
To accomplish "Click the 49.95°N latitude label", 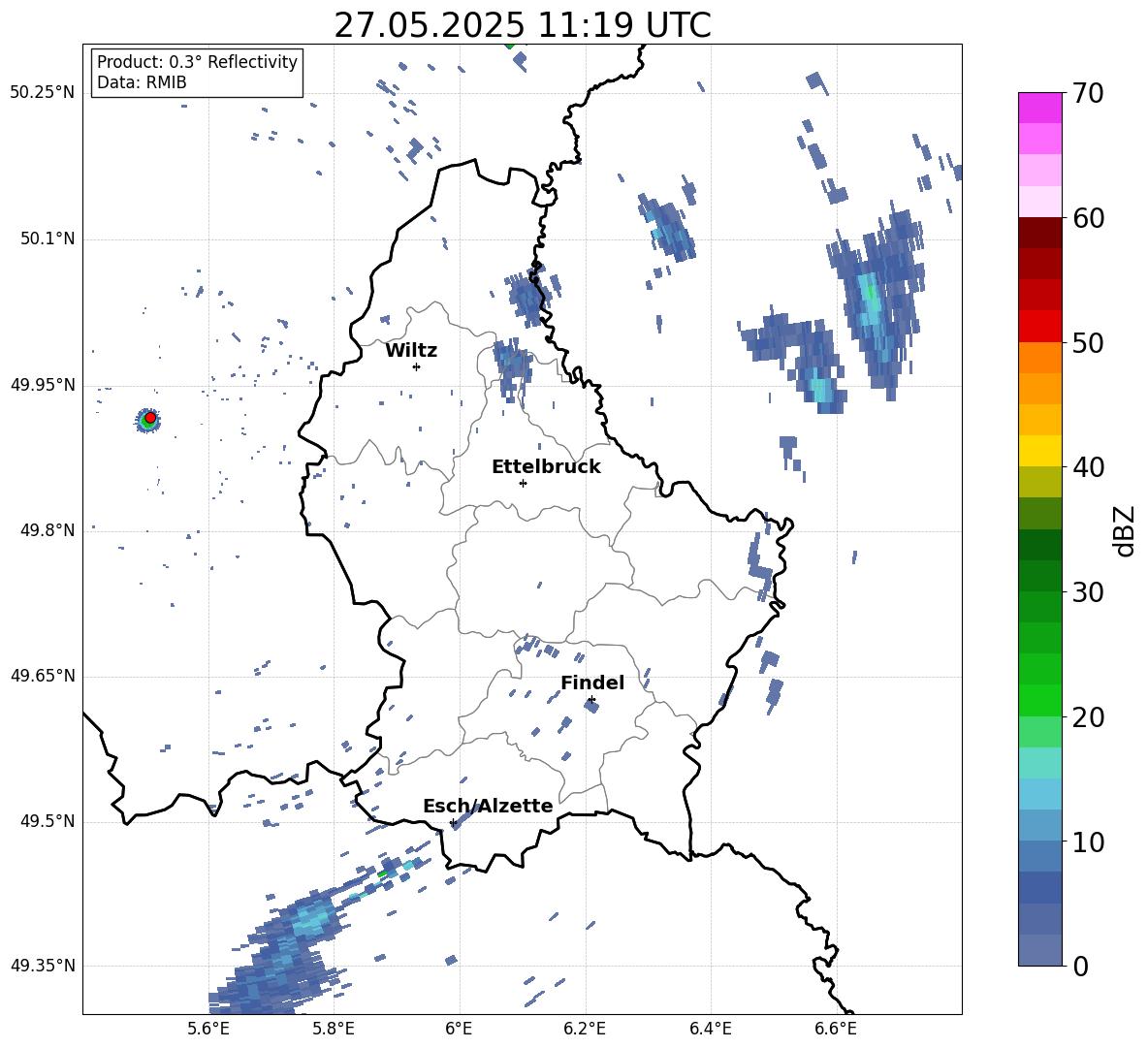I will tap(43, 385).
